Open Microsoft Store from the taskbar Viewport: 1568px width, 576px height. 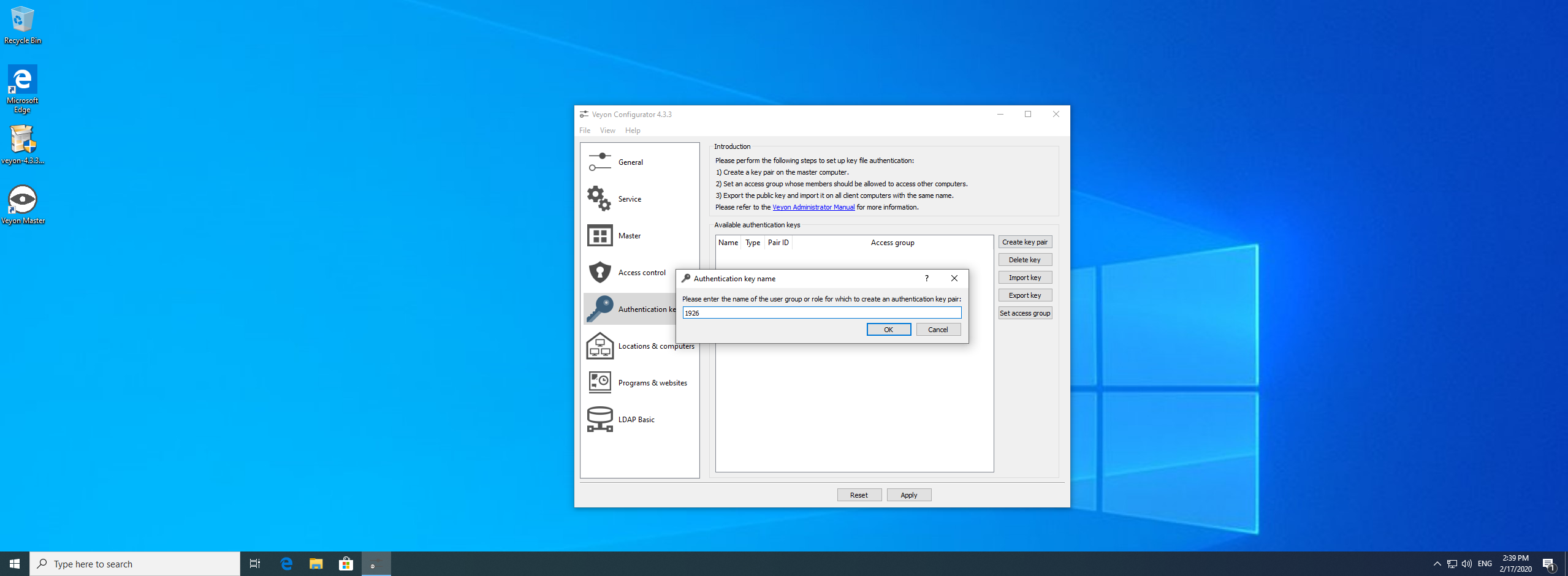346,564
